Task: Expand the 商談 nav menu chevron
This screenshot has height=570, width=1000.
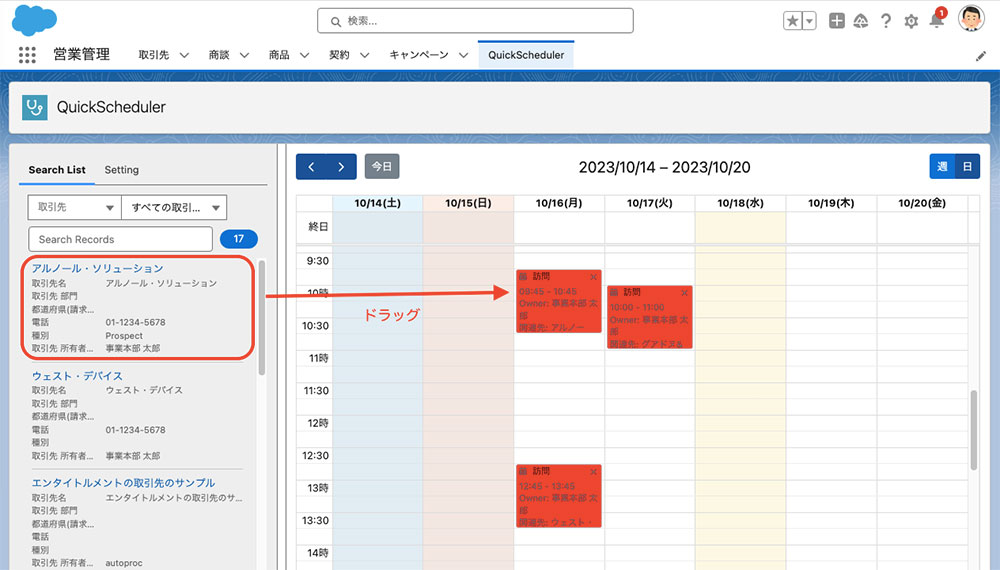Action: pos(244,55)
